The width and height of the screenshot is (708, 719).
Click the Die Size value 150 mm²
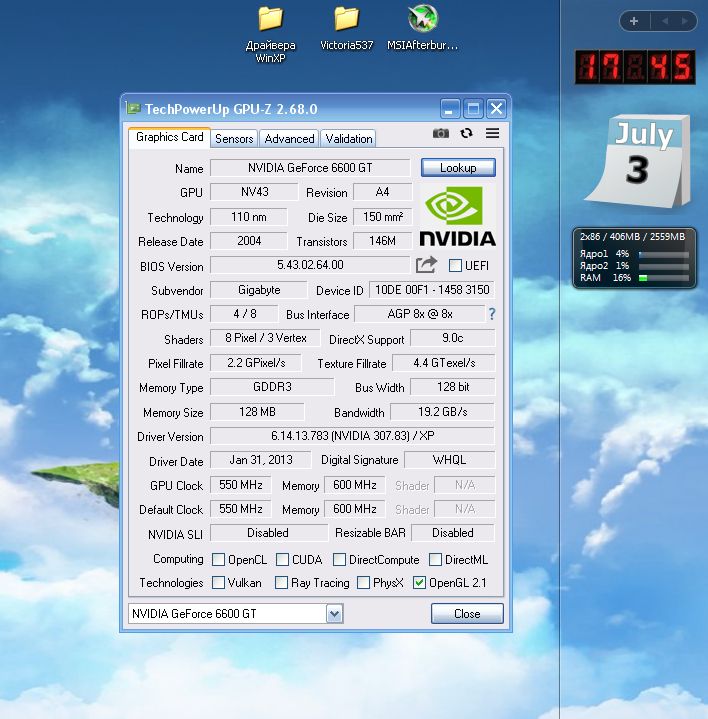382,216
